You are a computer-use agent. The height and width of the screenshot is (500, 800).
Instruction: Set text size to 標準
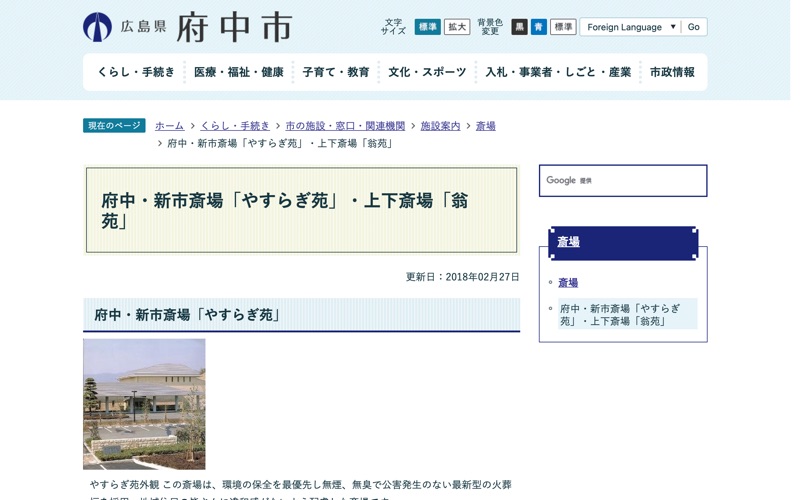[x=427, y=27]
